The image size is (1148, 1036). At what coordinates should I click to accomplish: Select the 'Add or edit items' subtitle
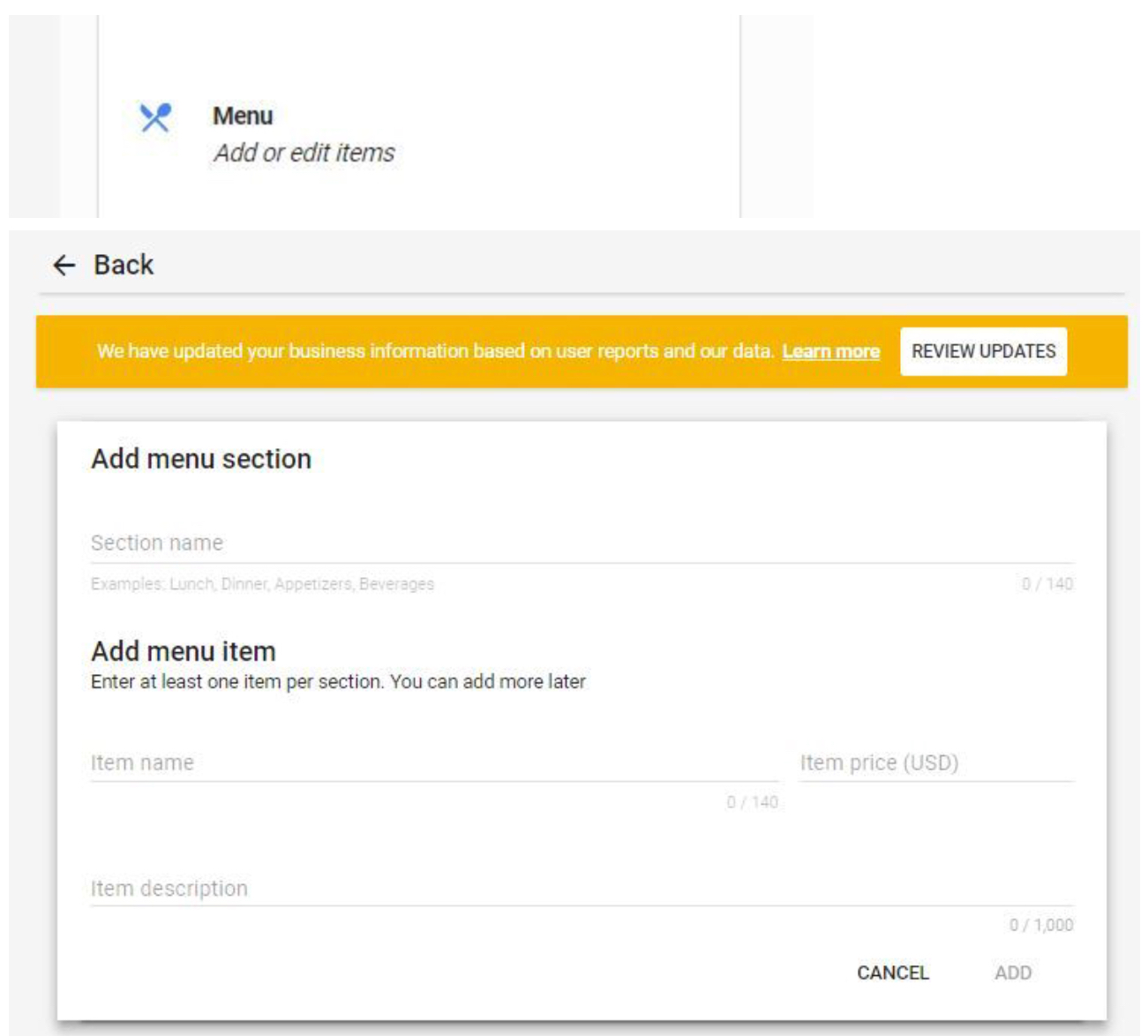(x=304, y=153)
